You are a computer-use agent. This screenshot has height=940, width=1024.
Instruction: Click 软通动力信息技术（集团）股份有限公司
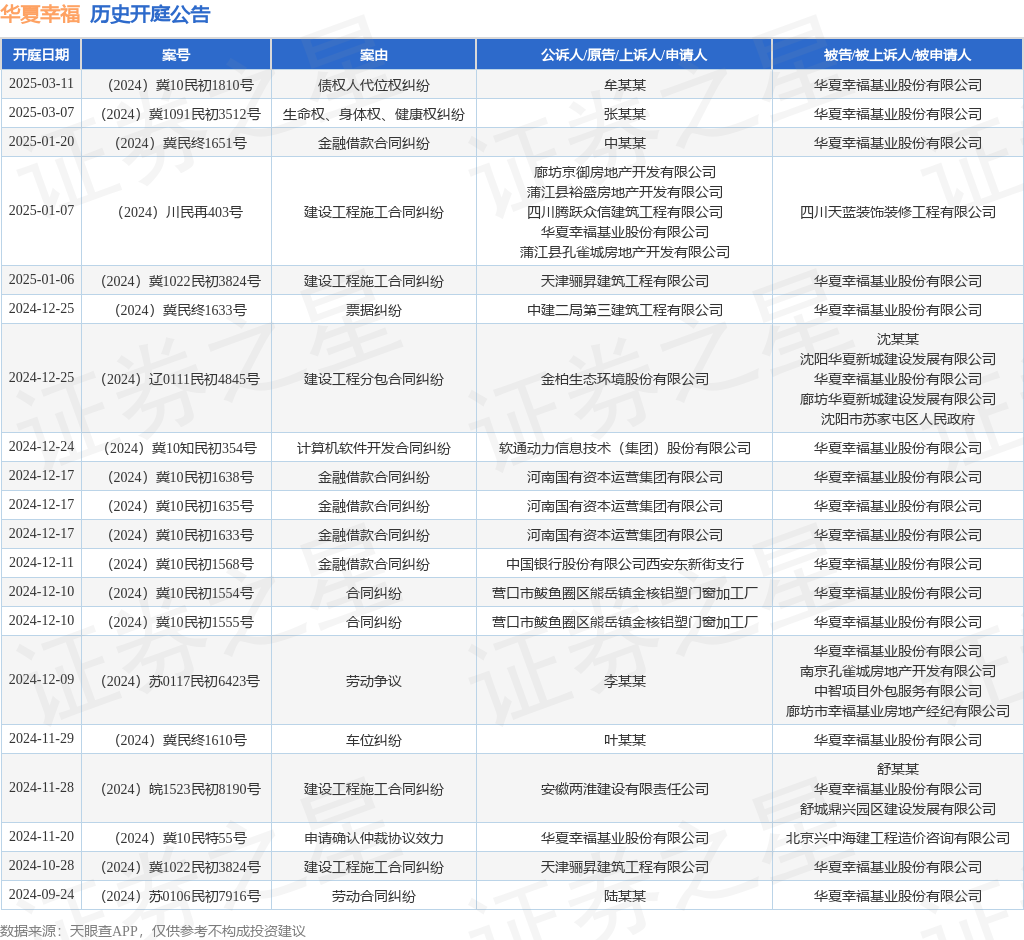click(624, 448)
